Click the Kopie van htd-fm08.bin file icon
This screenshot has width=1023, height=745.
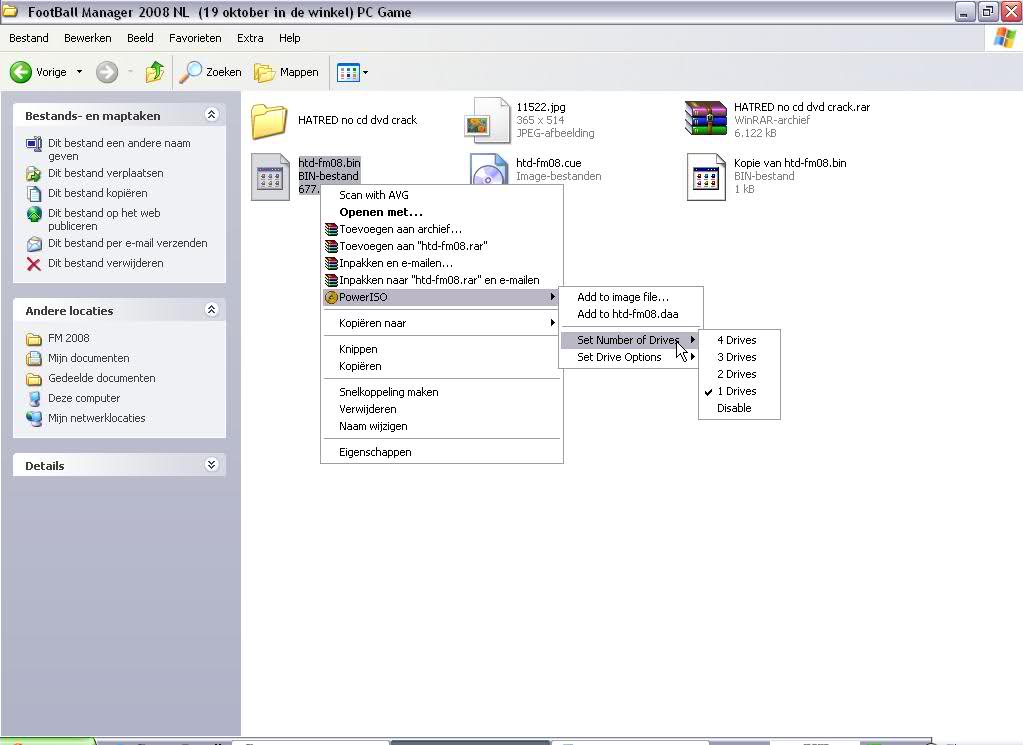pyautogui.click(x=706, y=177)
